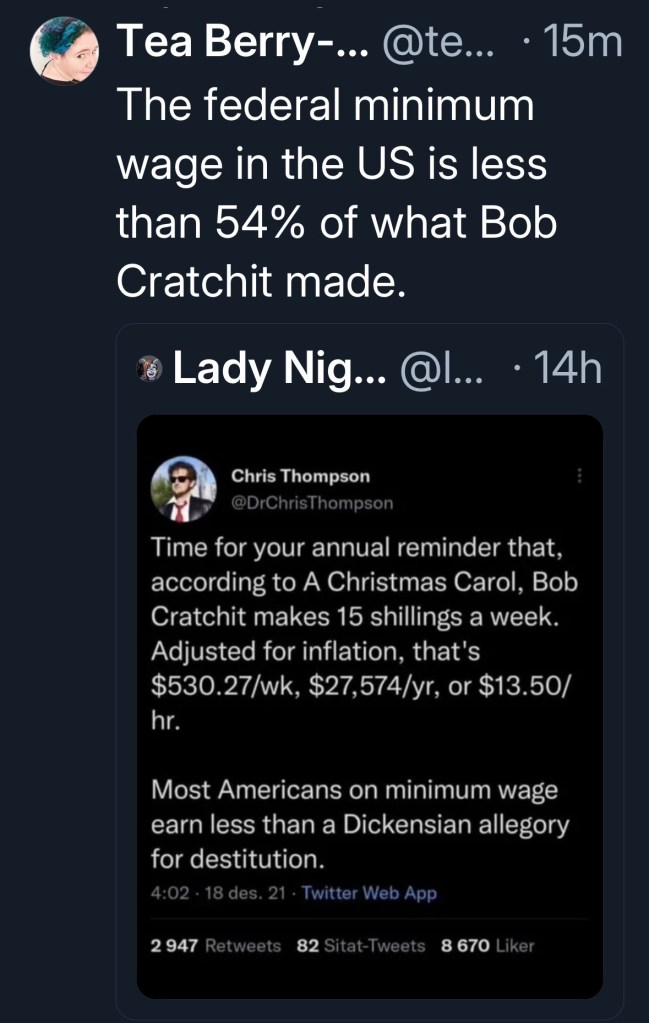View the 2 947 Retweets list
Screen dimensions: 649x1023
[216, 945]
